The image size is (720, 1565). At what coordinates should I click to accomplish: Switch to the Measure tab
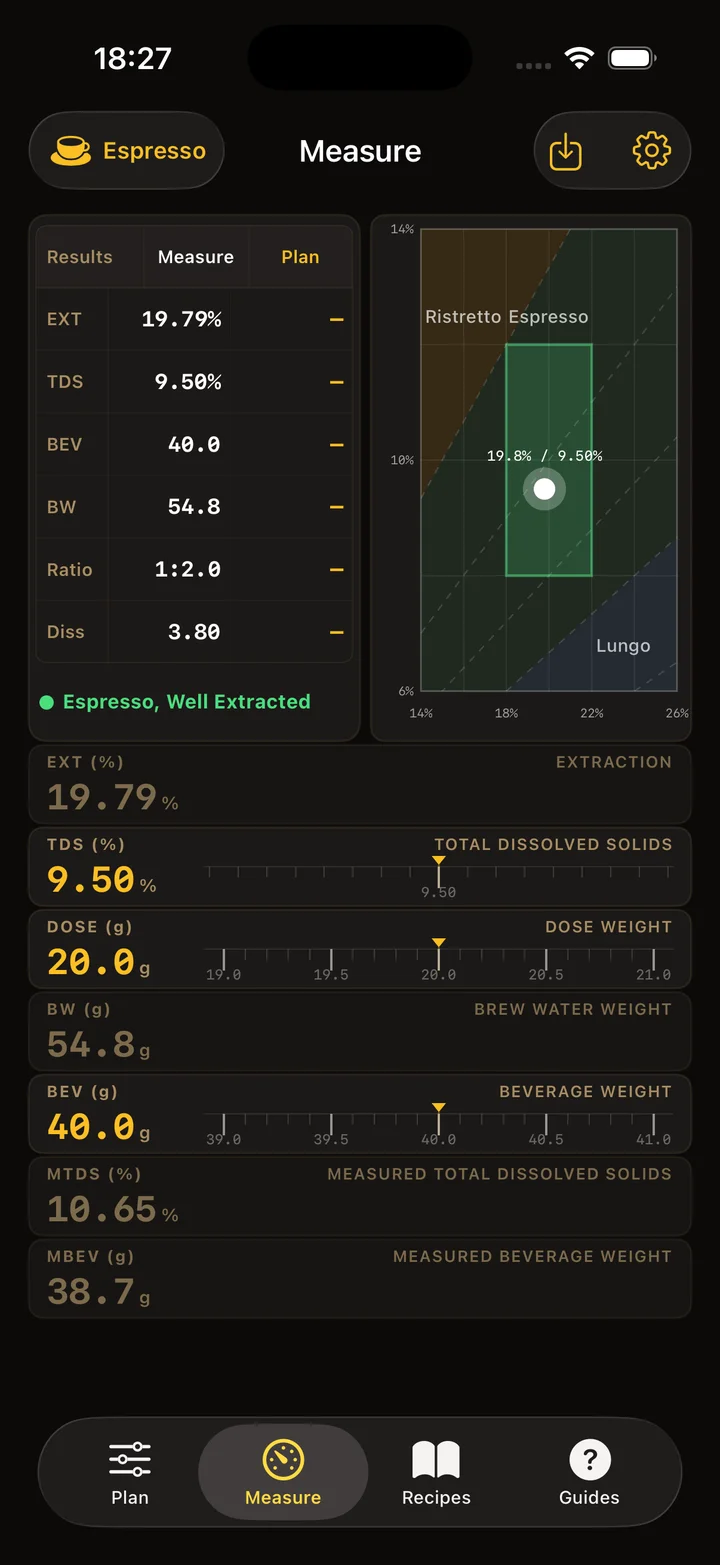(283, 1473)
